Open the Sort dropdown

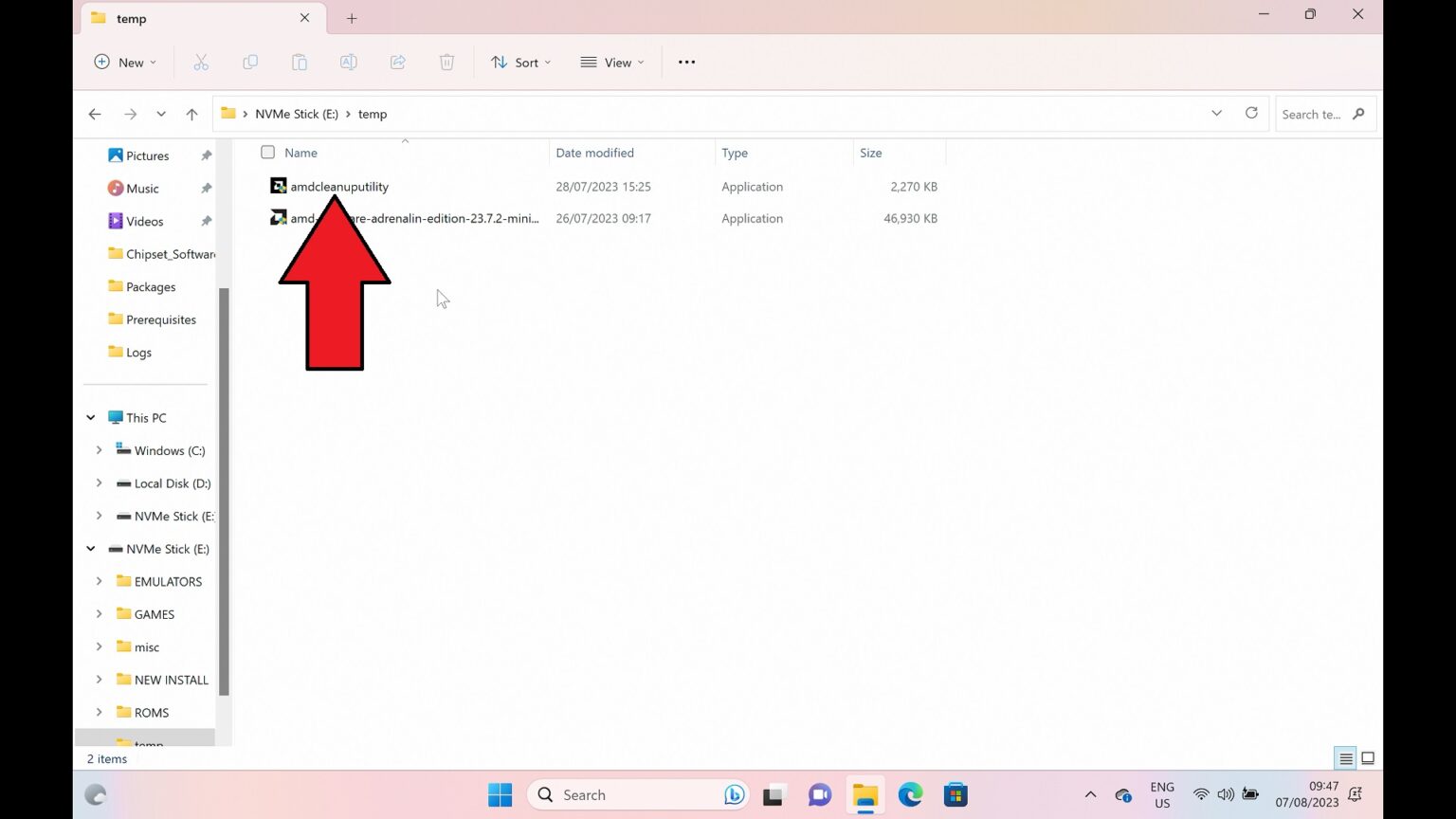tap(520, 62)
